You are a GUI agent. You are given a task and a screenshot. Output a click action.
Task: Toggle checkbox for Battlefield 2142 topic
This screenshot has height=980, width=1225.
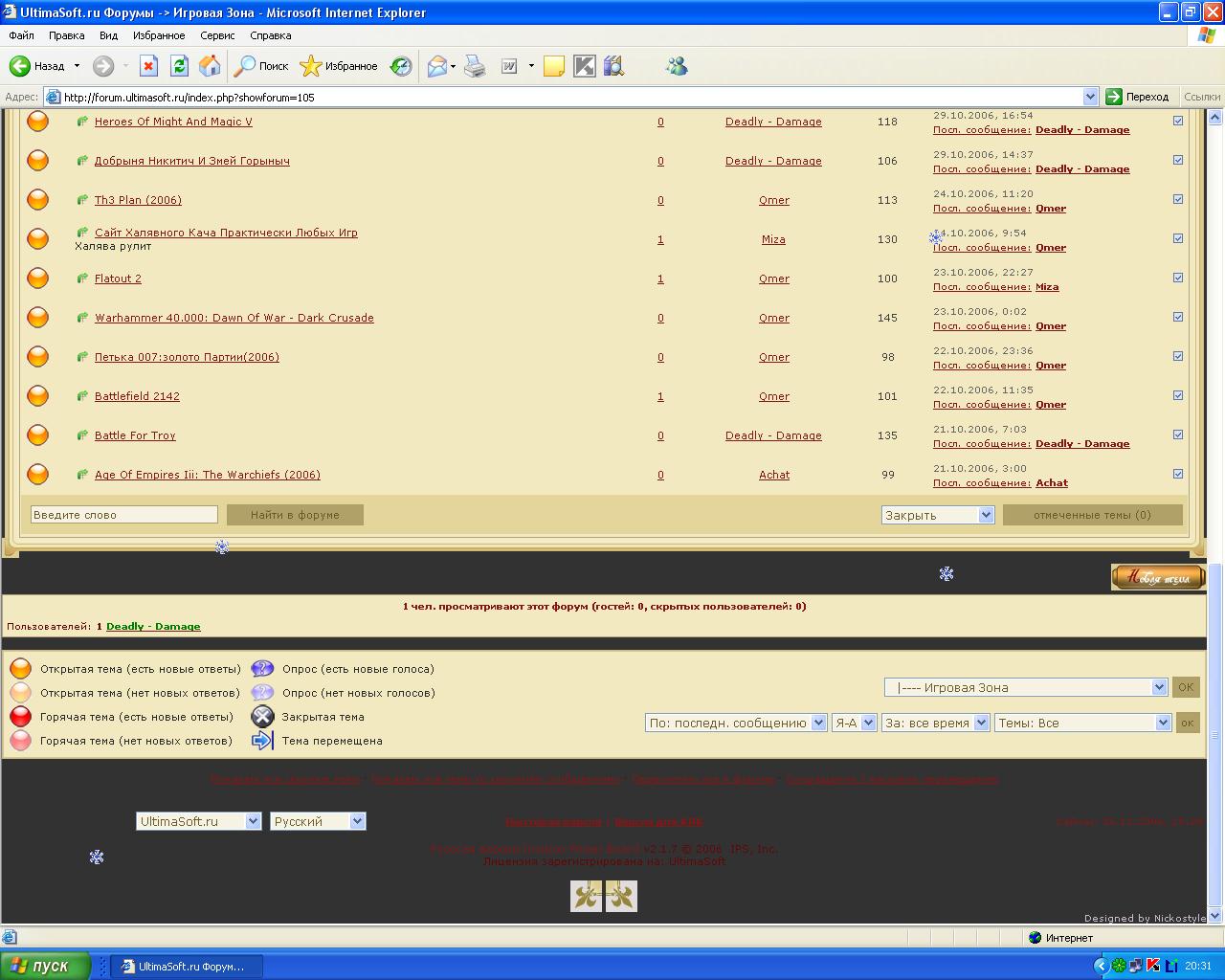point(1178,395)
